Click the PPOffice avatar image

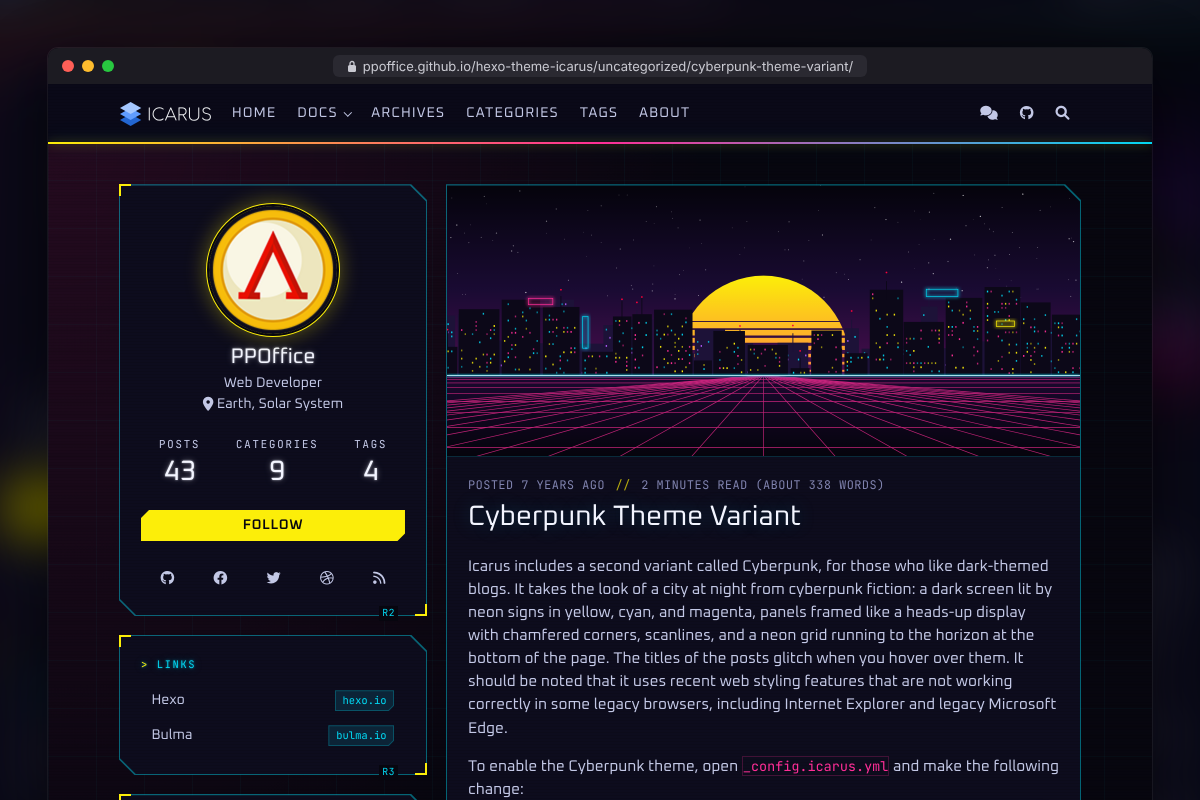click(273, 270)
